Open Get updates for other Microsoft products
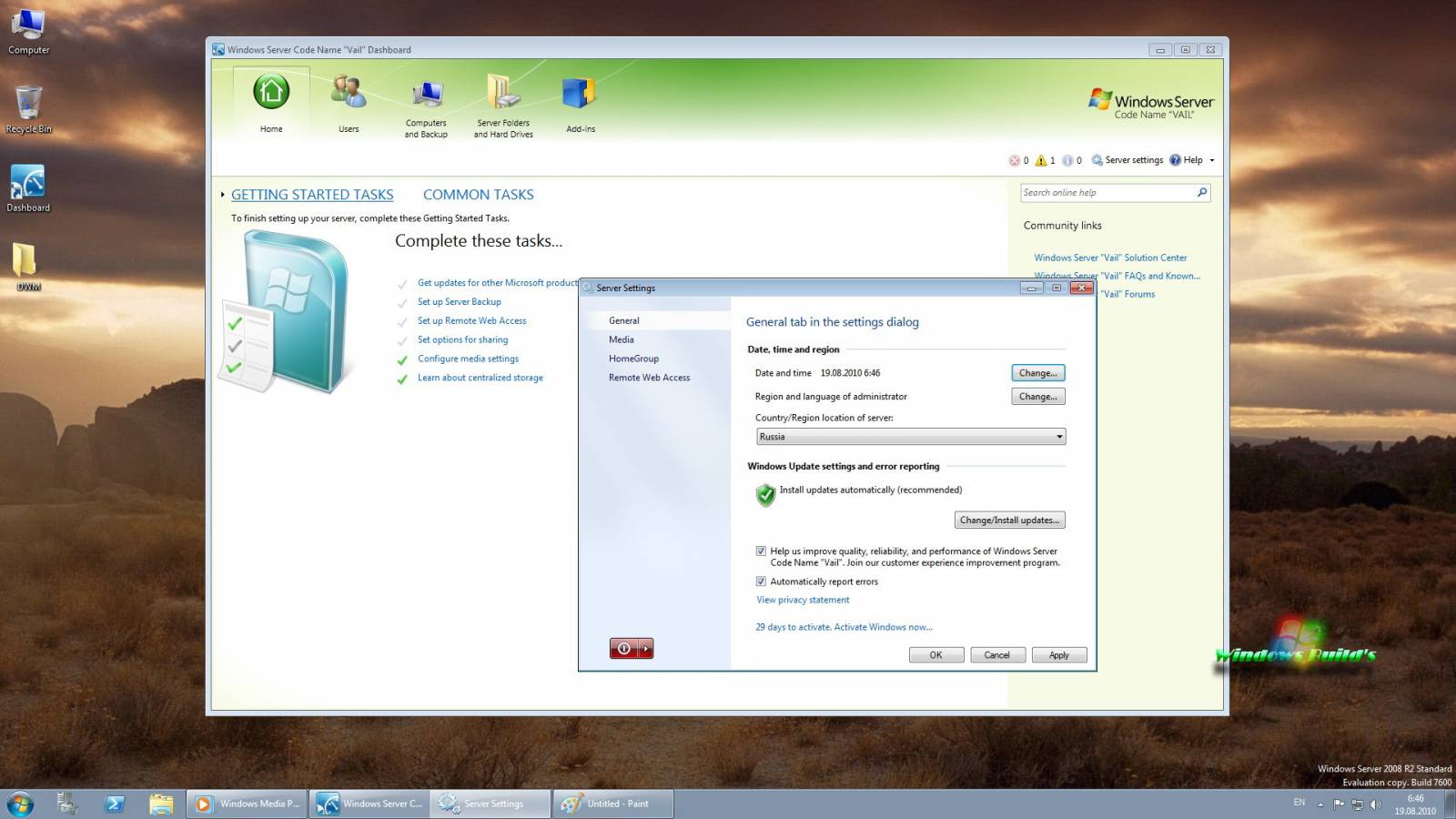 (x=498, y=283)
